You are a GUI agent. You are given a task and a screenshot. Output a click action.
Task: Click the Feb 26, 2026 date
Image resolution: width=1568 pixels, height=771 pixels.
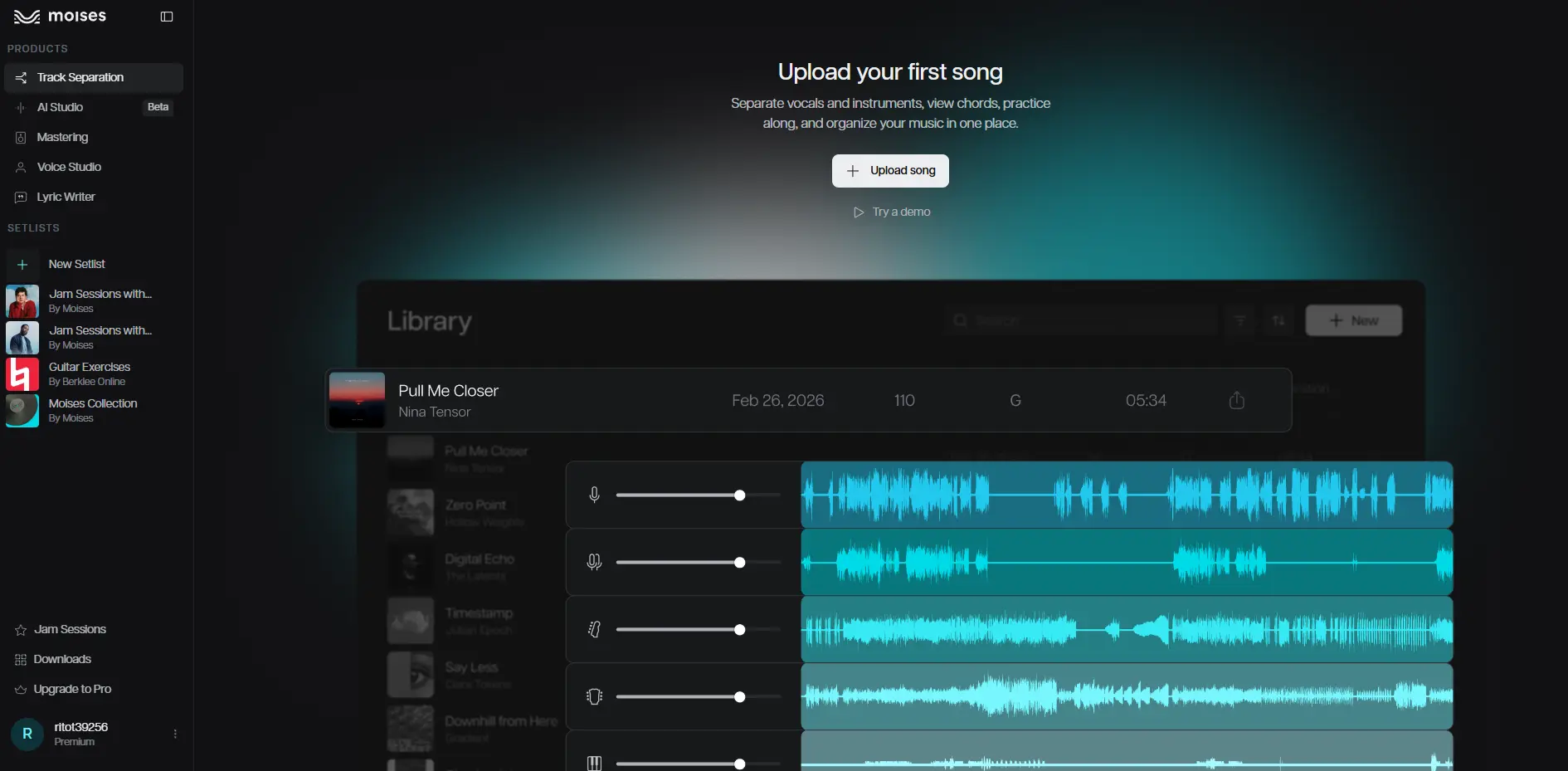tap(777, 401)
